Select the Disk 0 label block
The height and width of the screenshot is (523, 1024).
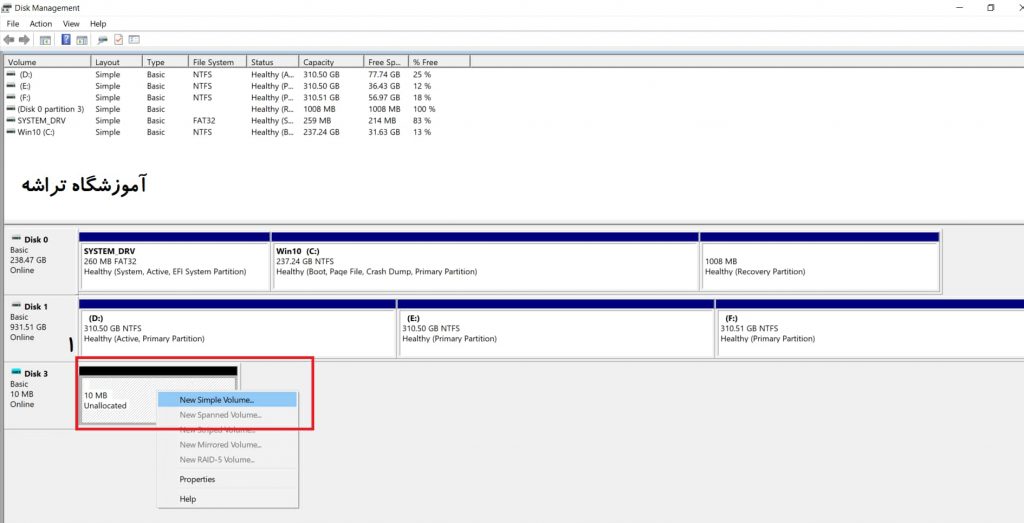[x=40, y=260]
